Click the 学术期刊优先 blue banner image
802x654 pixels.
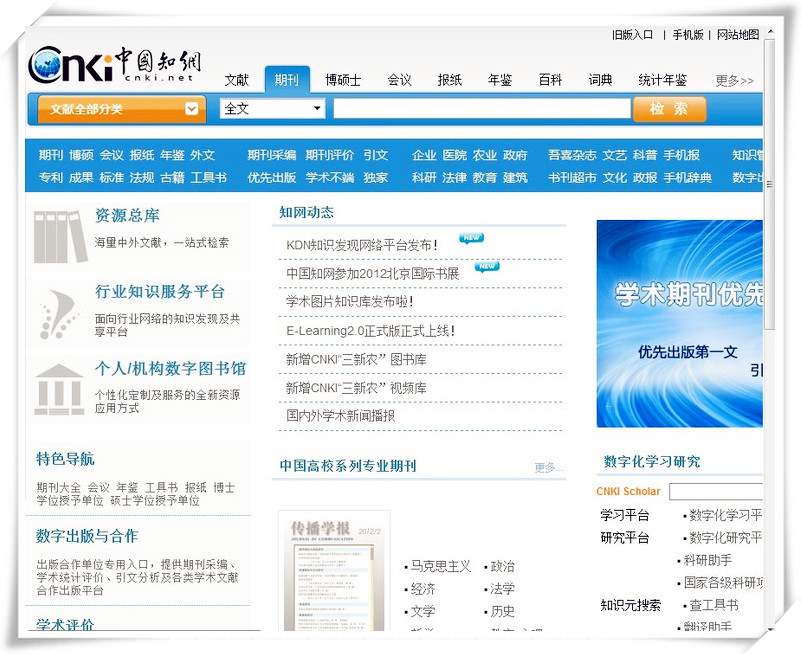679,323
